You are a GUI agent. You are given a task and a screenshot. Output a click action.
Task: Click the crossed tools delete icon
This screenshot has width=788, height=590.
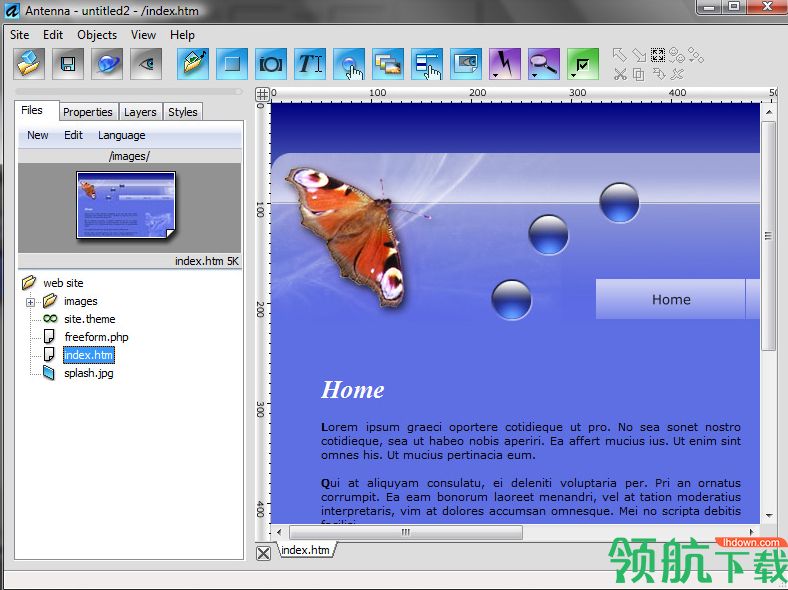(x=677, y=75)
